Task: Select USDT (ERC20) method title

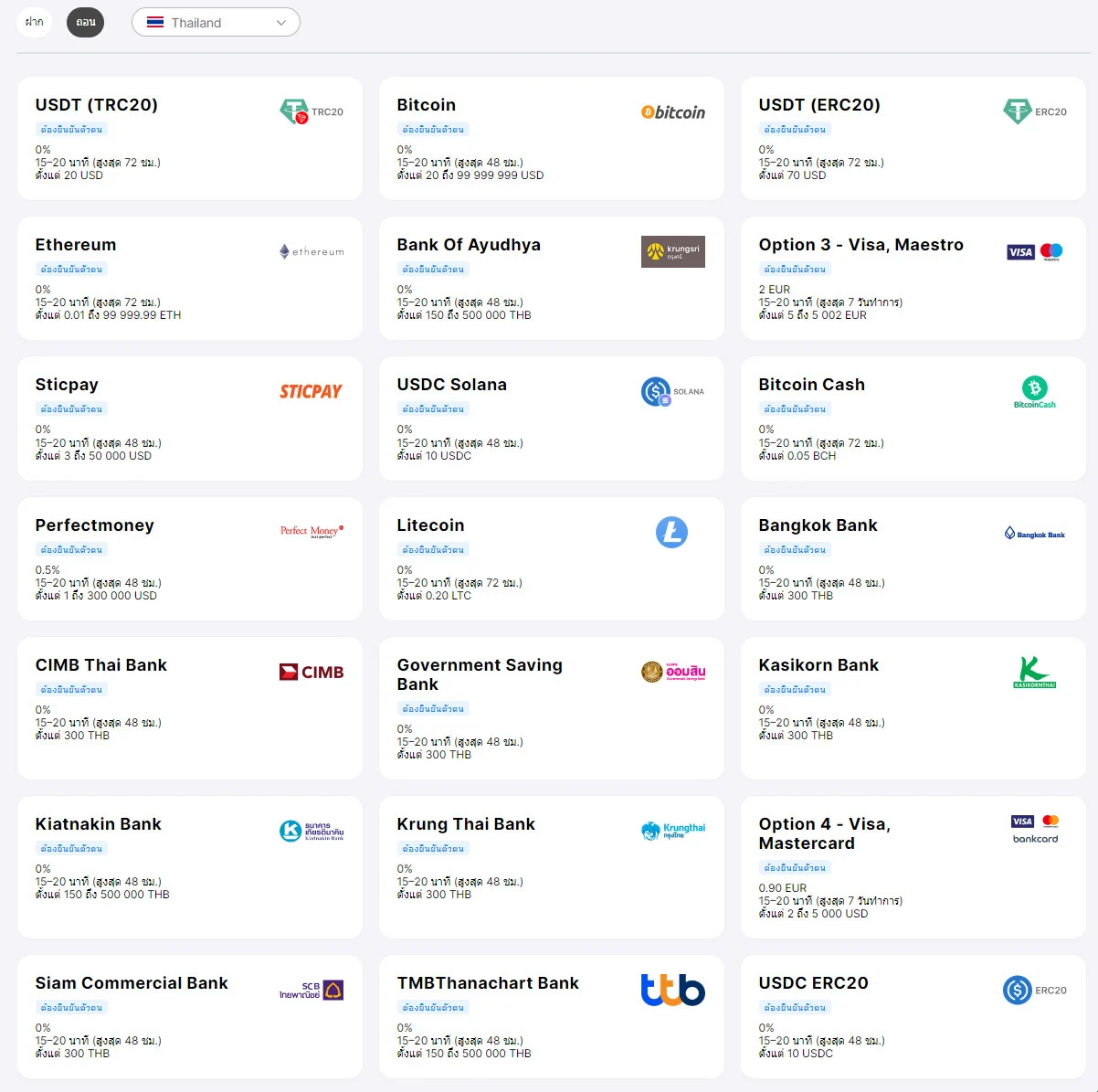Action: [x=819, y=105]
